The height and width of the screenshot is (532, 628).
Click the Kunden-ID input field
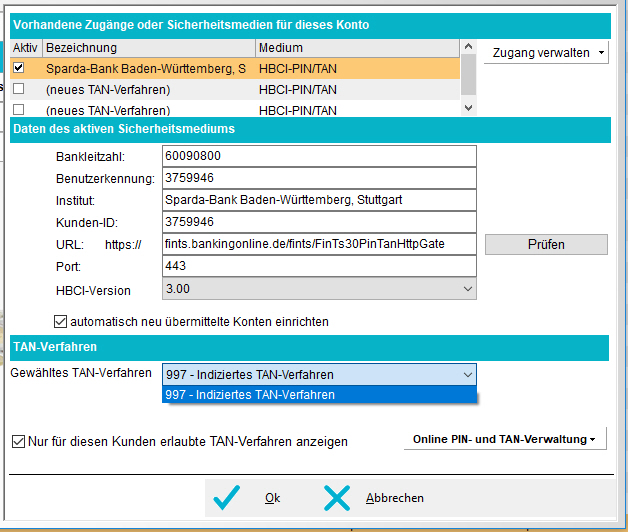click(319, 222)
